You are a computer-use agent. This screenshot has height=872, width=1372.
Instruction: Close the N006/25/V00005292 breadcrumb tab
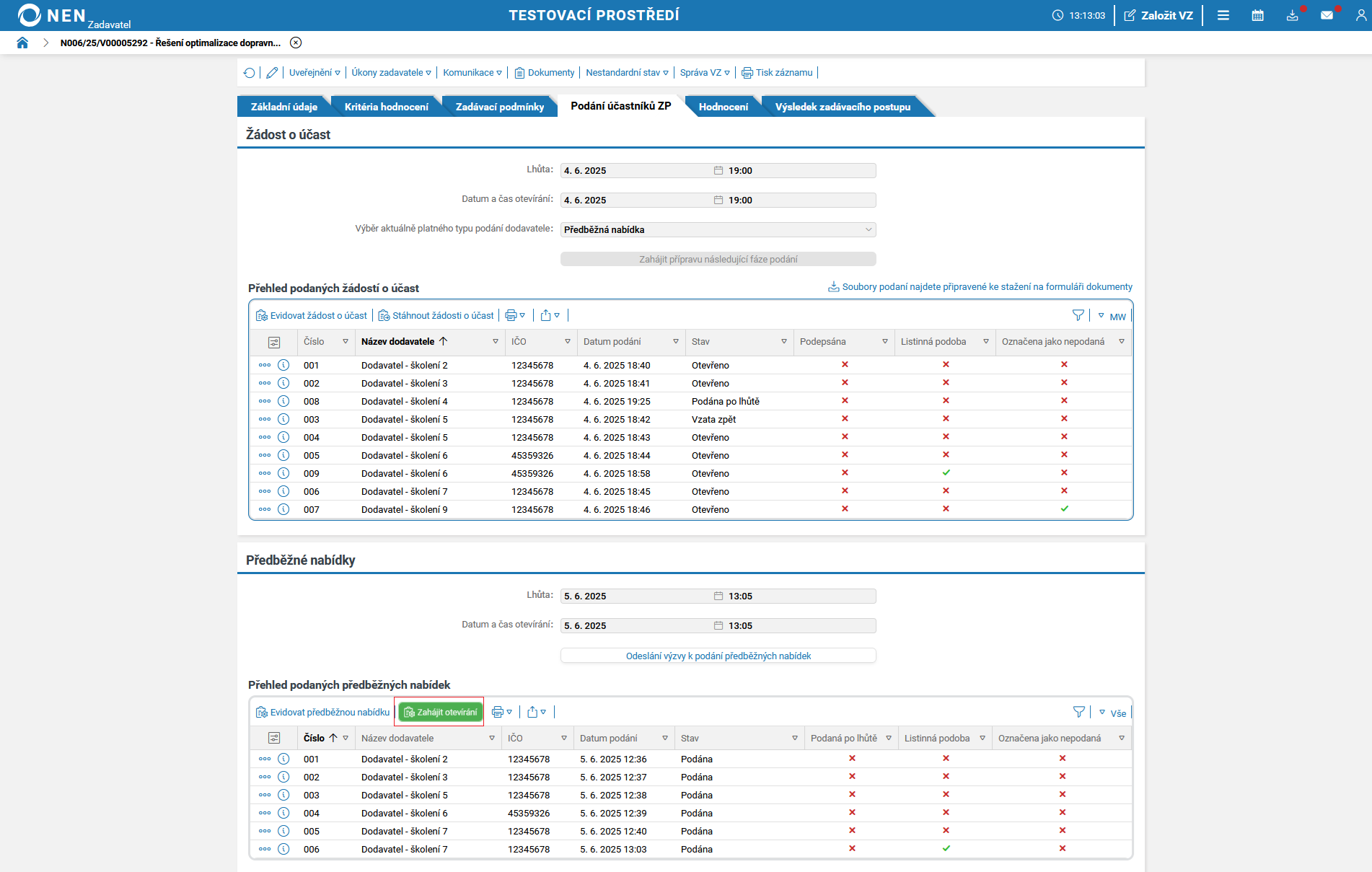point(296,43)
